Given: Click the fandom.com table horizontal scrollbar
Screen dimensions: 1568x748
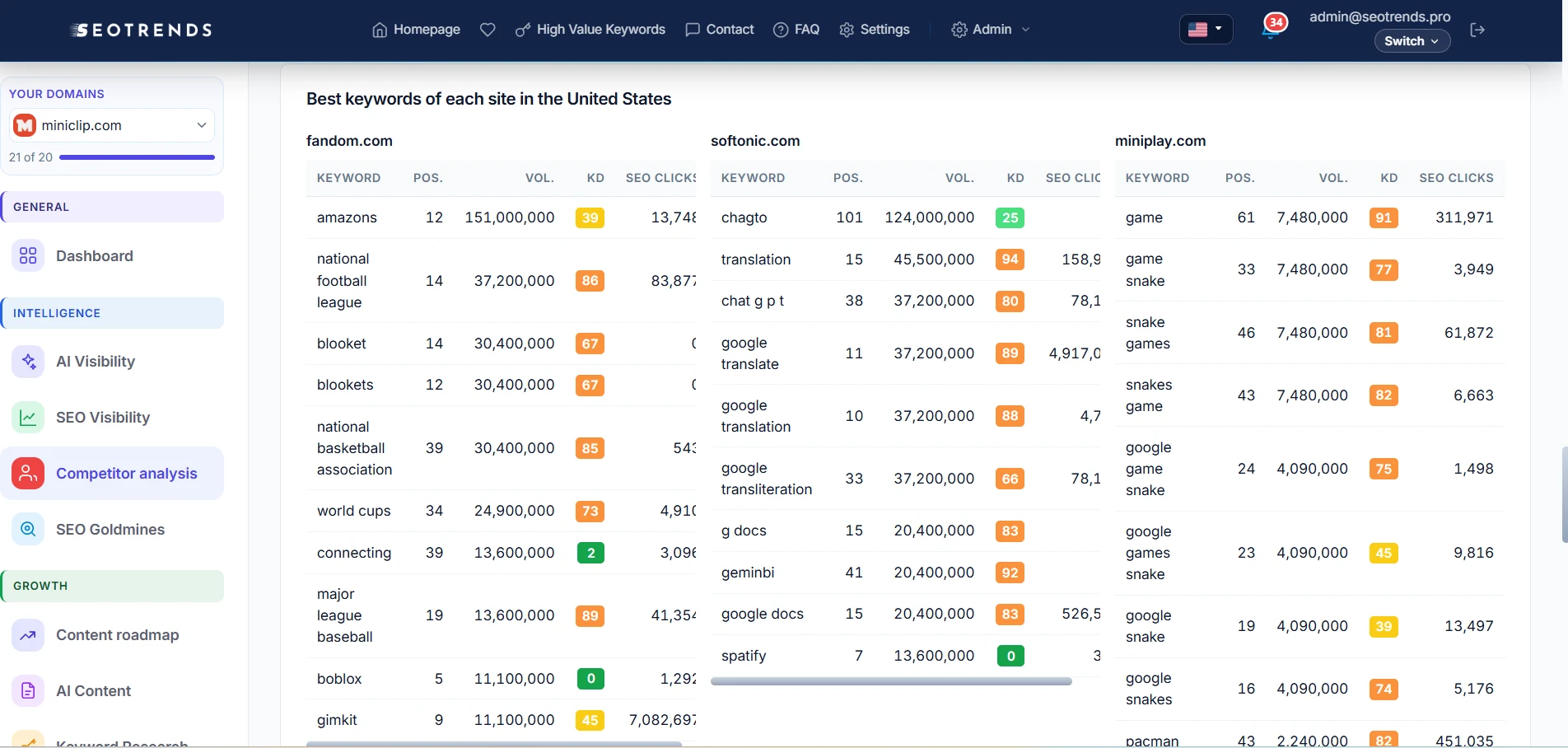Looking at the screenshot, I should (x=494, y=744).
